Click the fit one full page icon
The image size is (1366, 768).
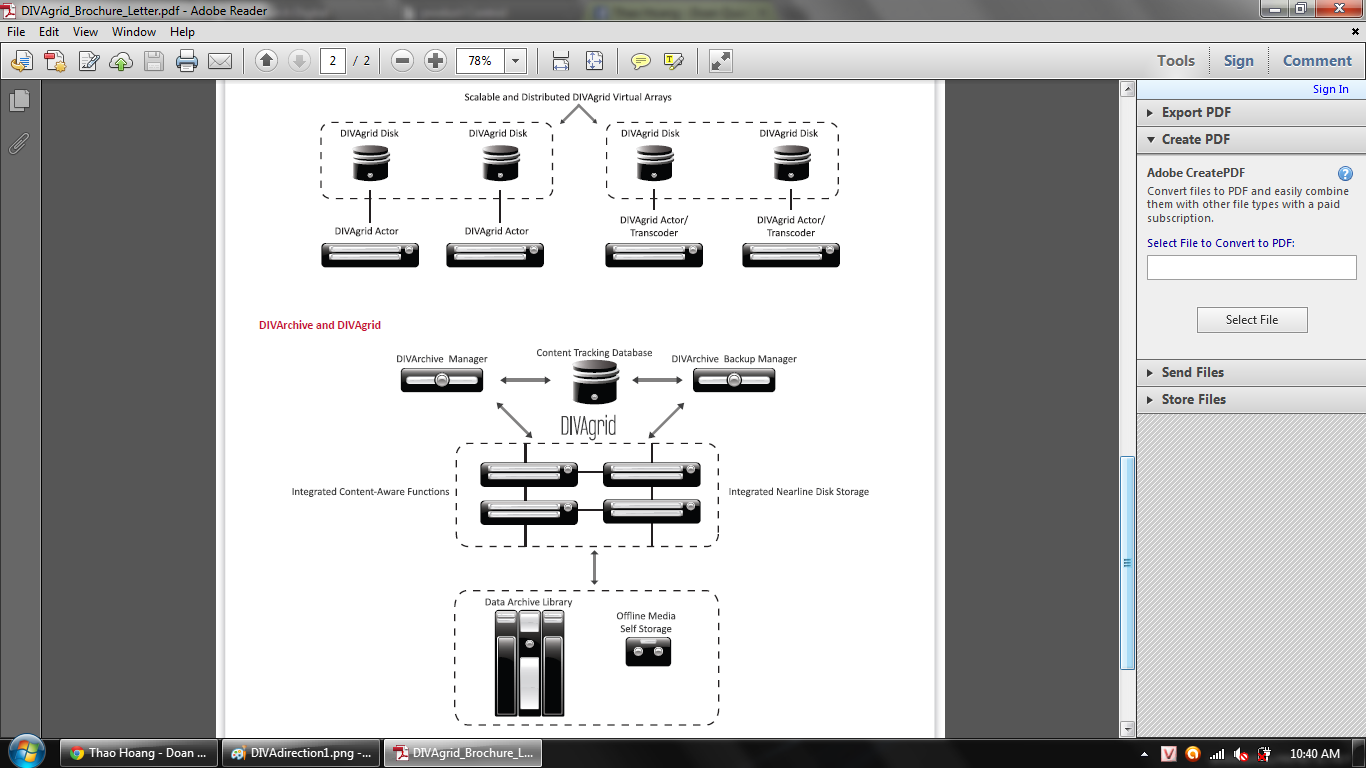click(594, 61)
